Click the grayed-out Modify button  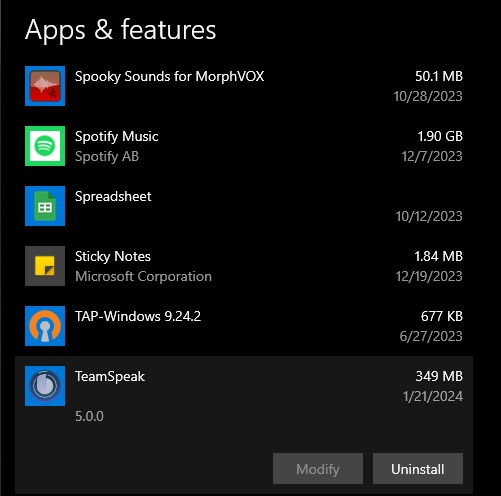tap(318, 469)
